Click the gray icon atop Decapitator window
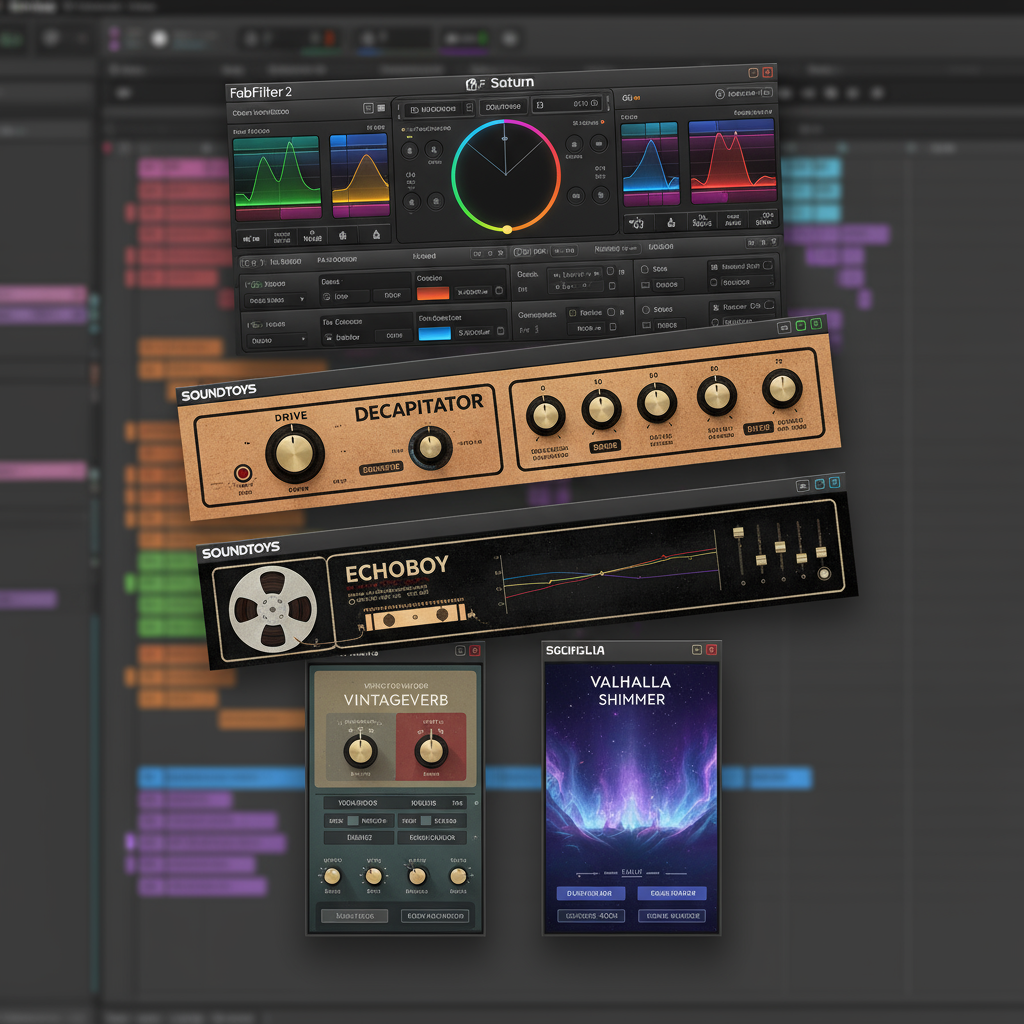The image size is (1024, 1024). (784, 327)
